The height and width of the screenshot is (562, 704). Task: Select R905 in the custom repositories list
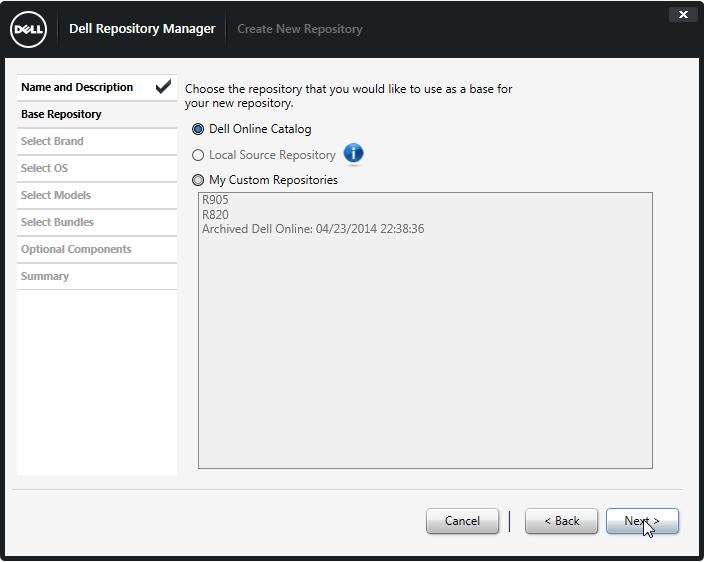point(215,200)
